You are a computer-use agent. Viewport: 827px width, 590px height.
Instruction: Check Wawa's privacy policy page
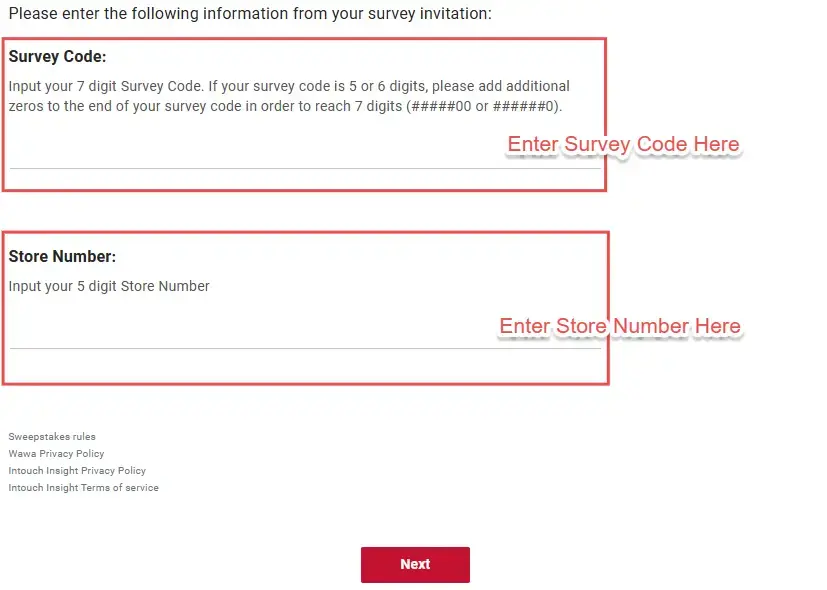(x=56, y=453)
